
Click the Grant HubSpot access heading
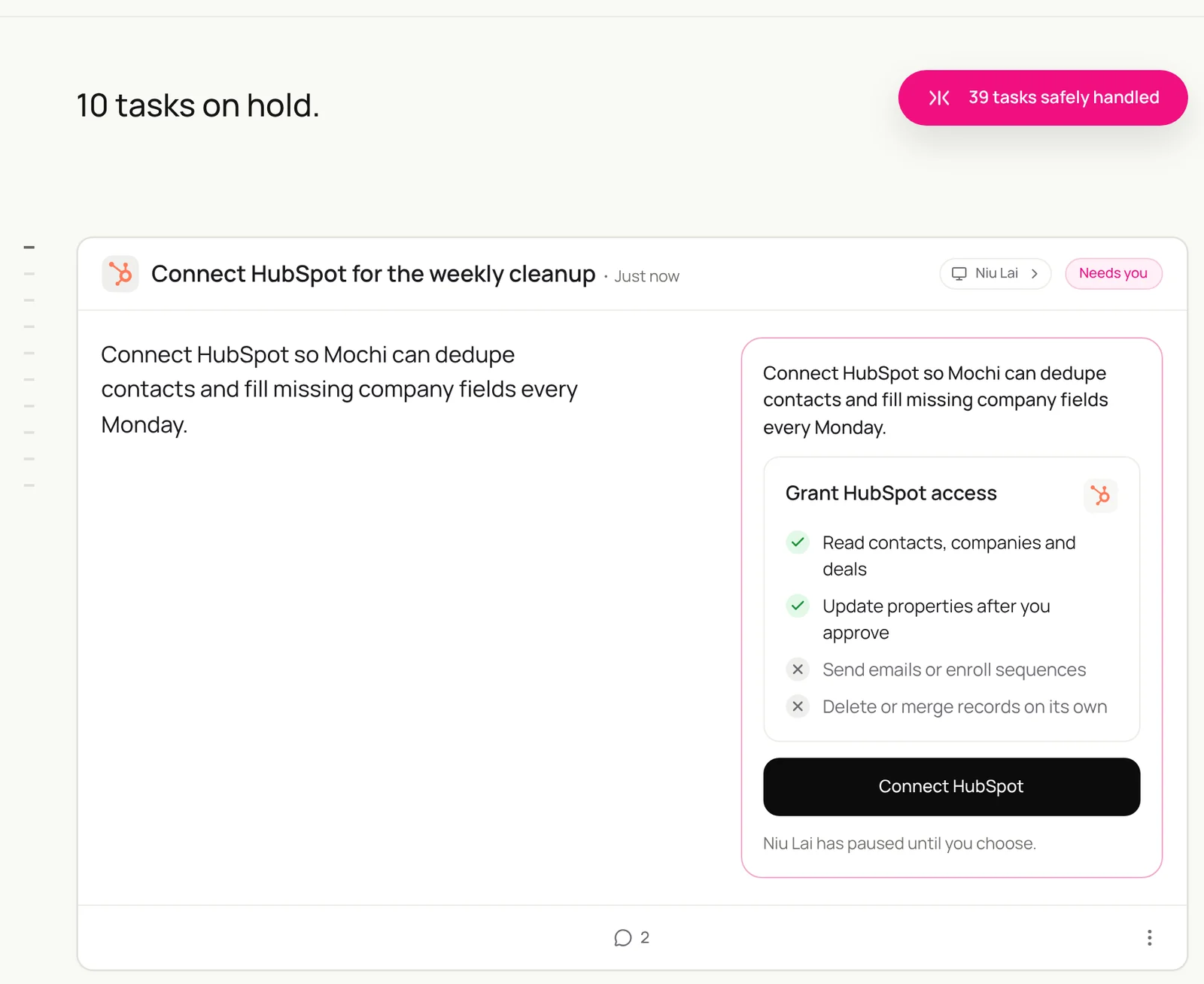[891, 494]
